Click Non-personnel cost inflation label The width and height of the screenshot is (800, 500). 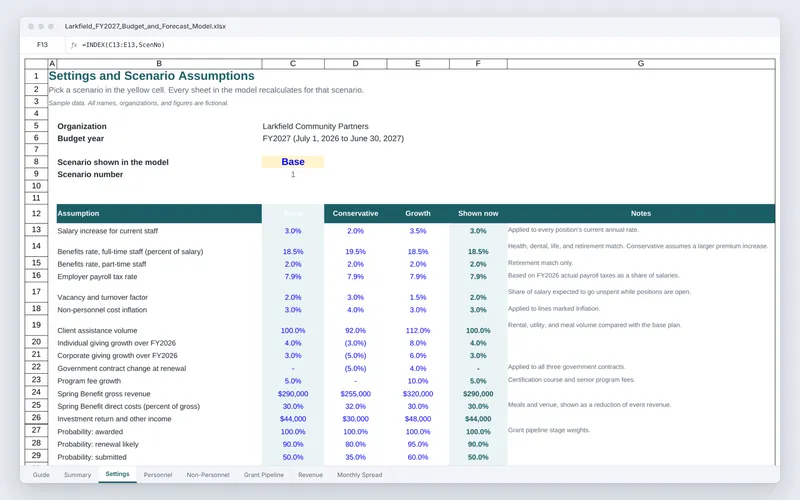[x=102, y=310]
